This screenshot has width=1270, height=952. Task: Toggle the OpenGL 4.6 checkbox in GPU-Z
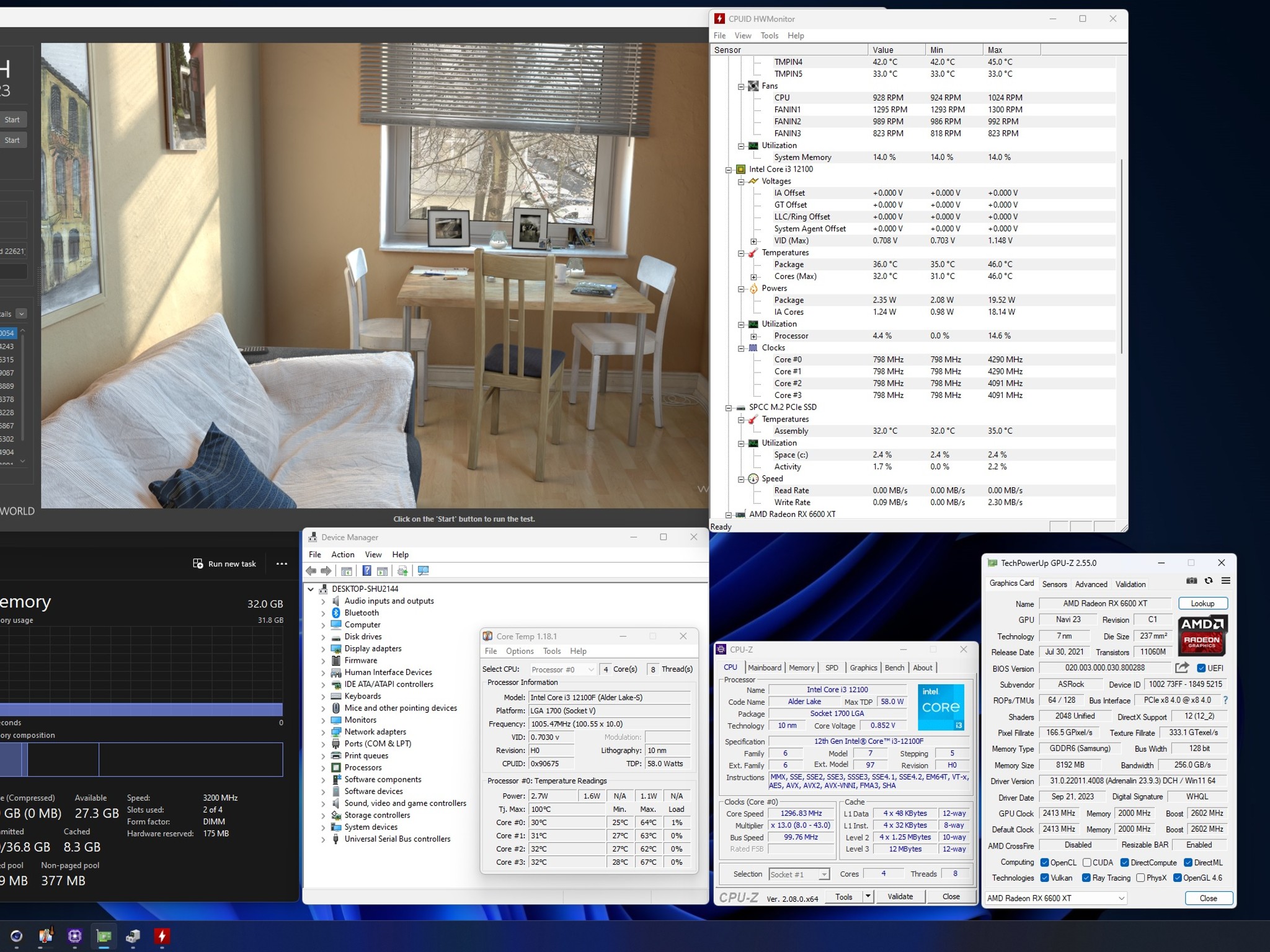[1177, 878]
